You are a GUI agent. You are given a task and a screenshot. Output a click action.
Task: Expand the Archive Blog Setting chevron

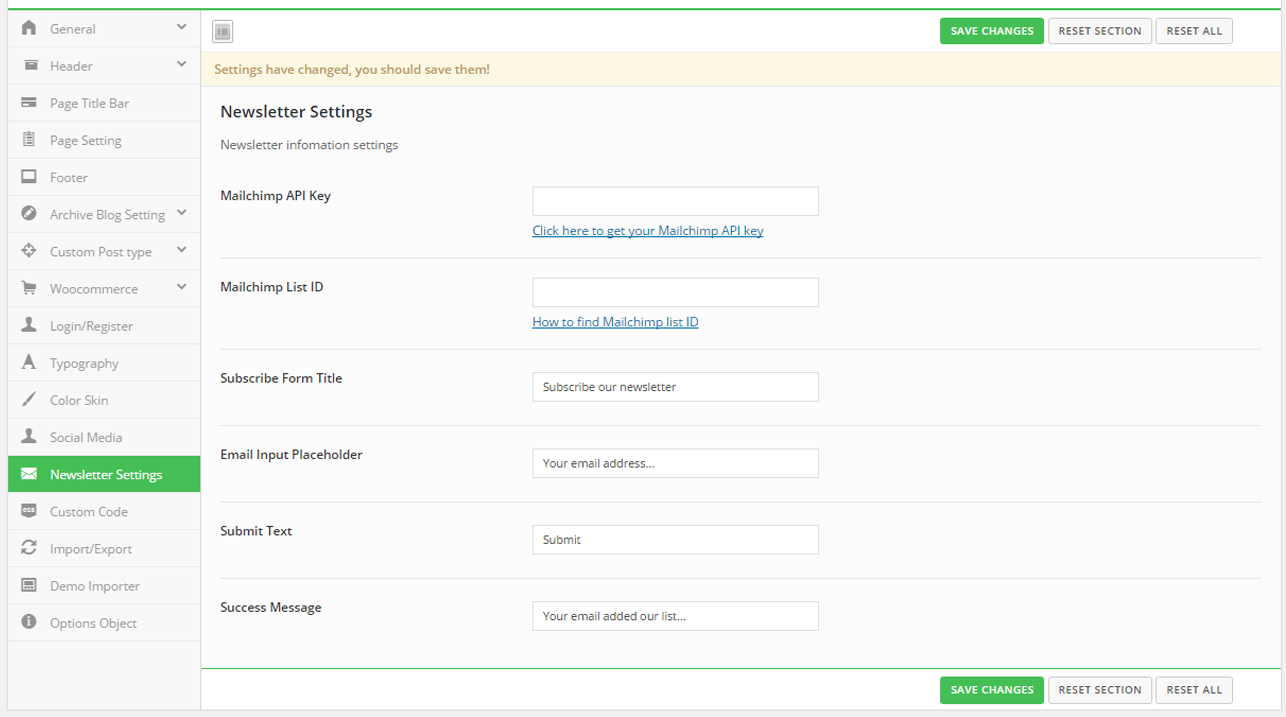(x=181, y=213)
